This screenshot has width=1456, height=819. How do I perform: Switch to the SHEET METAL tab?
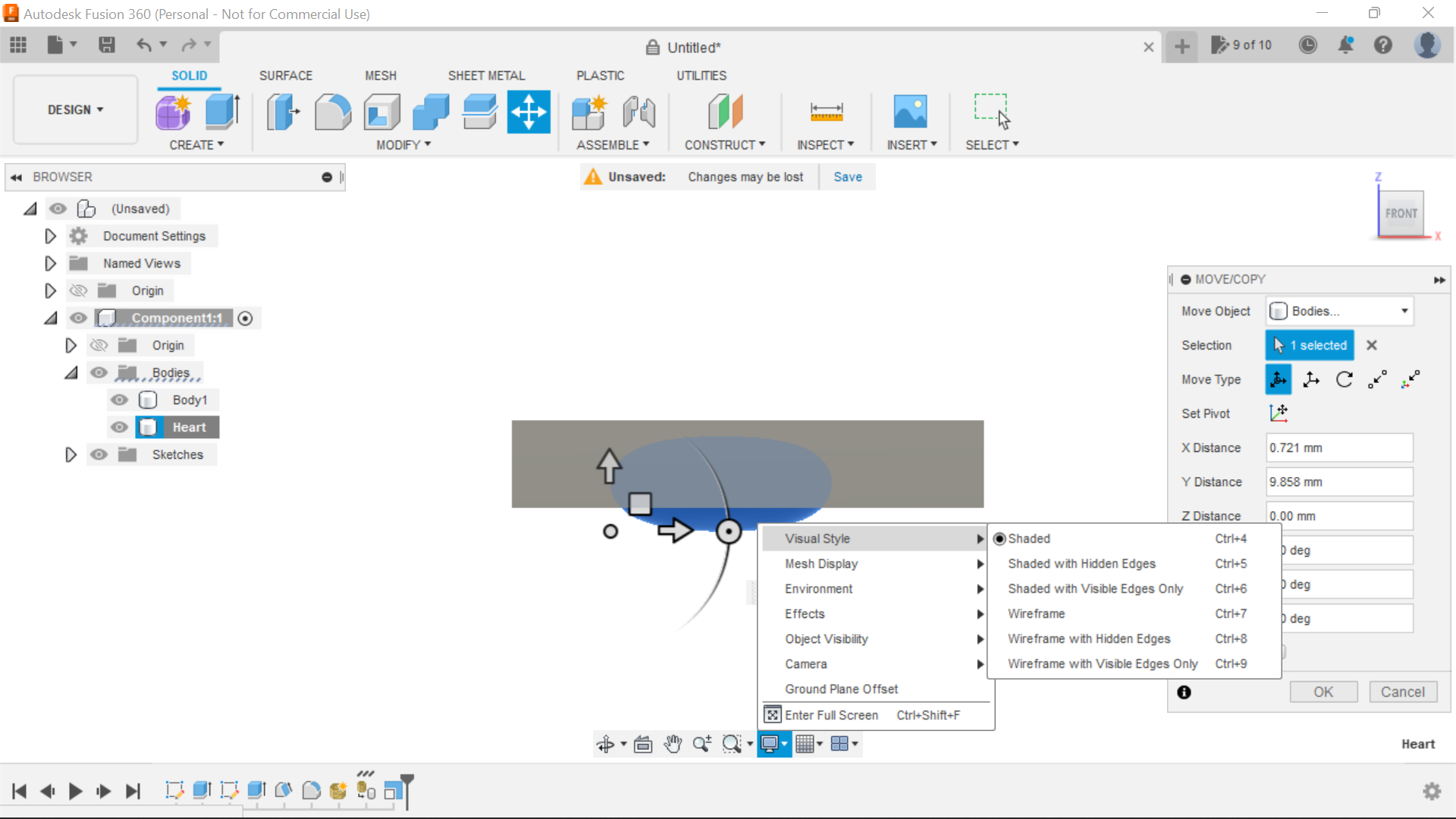coord(486,75)
